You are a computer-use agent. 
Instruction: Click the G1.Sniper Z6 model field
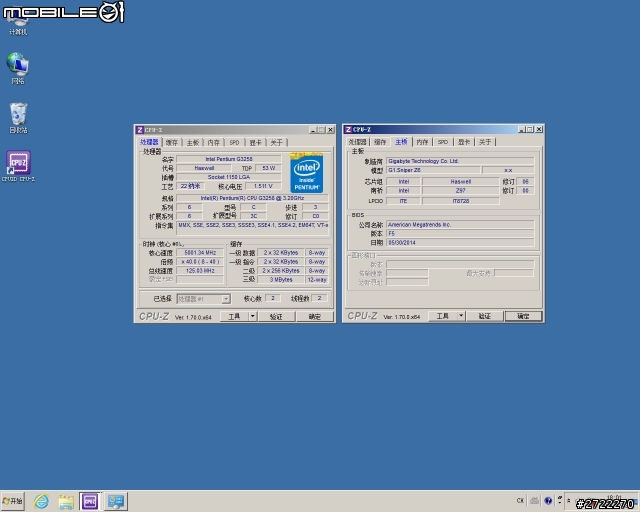coord(433,170)
